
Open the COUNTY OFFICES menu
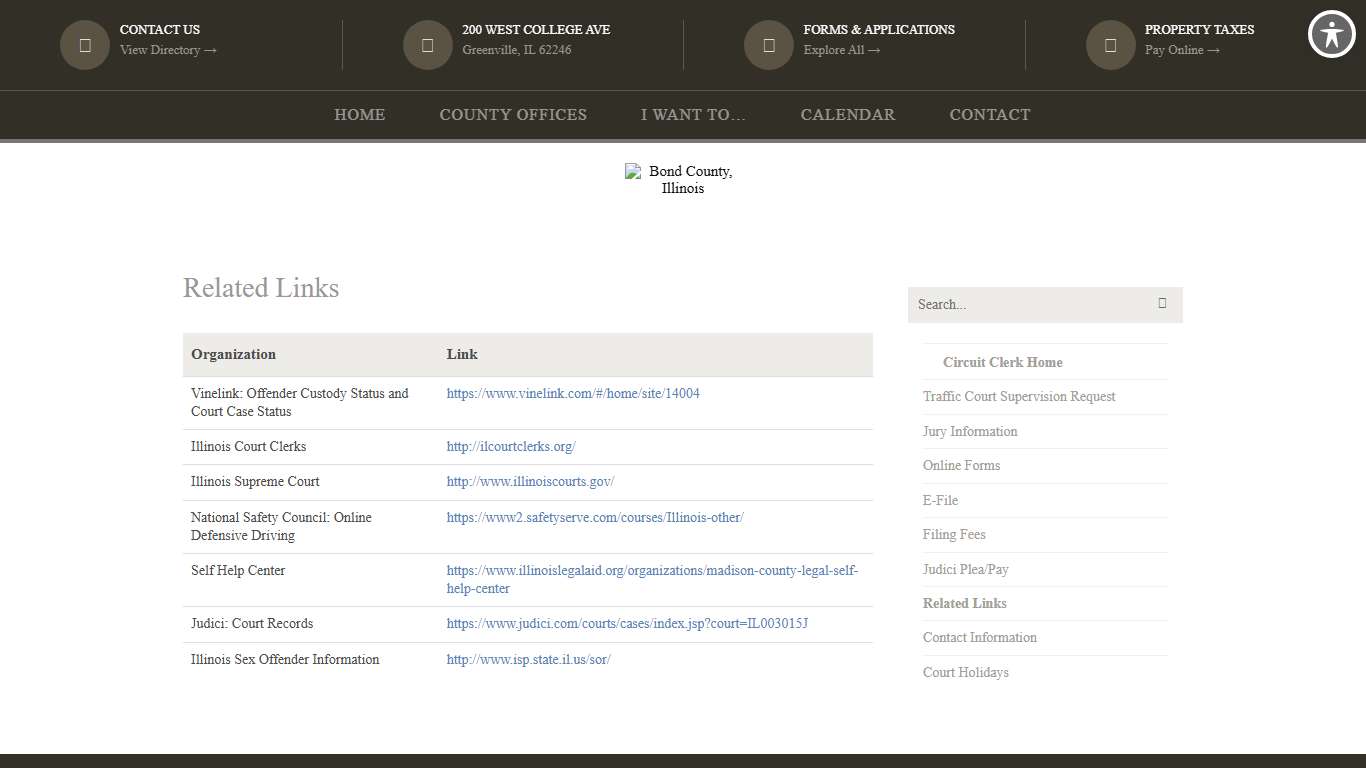click(513, 114)
